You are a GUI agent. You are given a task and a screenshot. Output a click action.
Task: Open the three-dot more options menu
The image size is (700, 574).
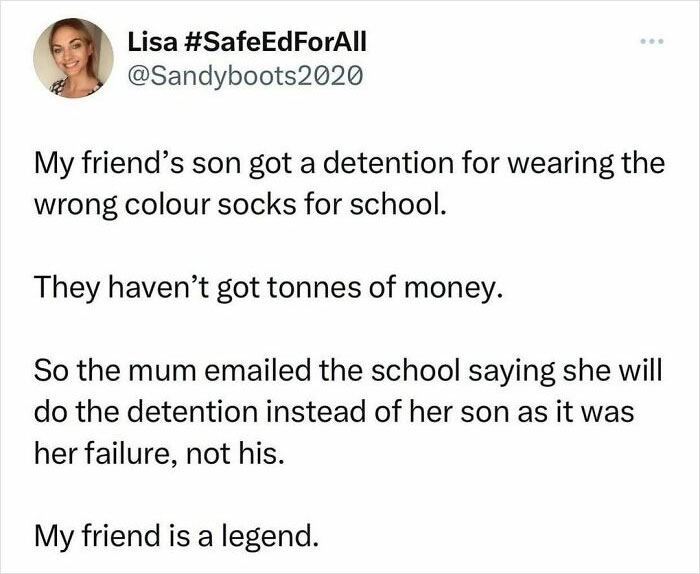(652, 42)
